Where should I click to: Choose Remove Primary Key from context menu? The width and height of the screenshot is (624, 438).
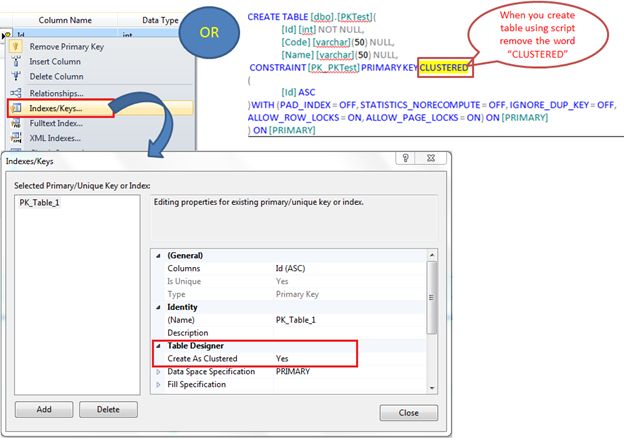[x=66, y=47]
